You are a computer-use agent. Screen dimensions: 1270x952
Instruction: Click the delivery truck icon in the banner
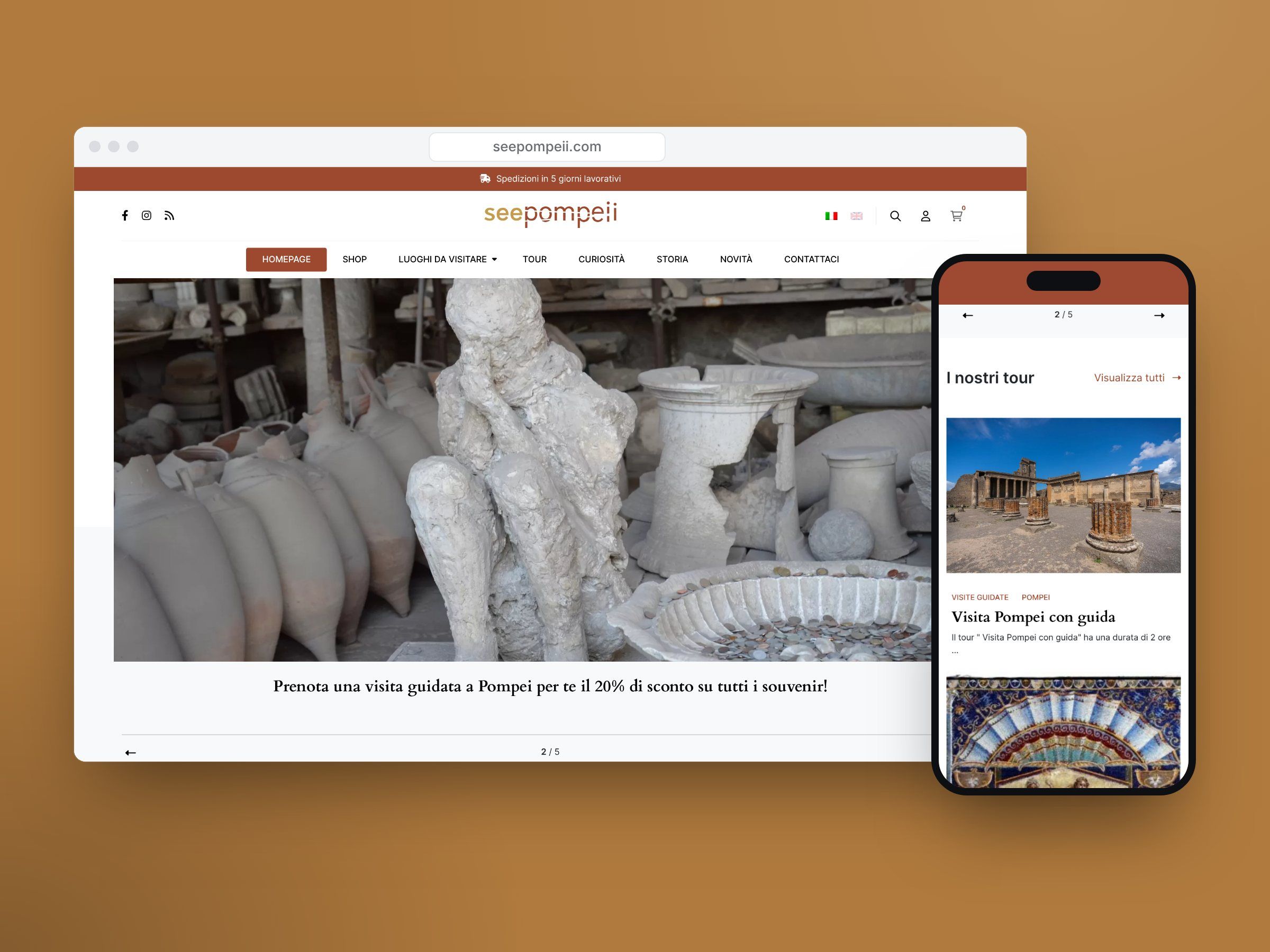(485, 178)
